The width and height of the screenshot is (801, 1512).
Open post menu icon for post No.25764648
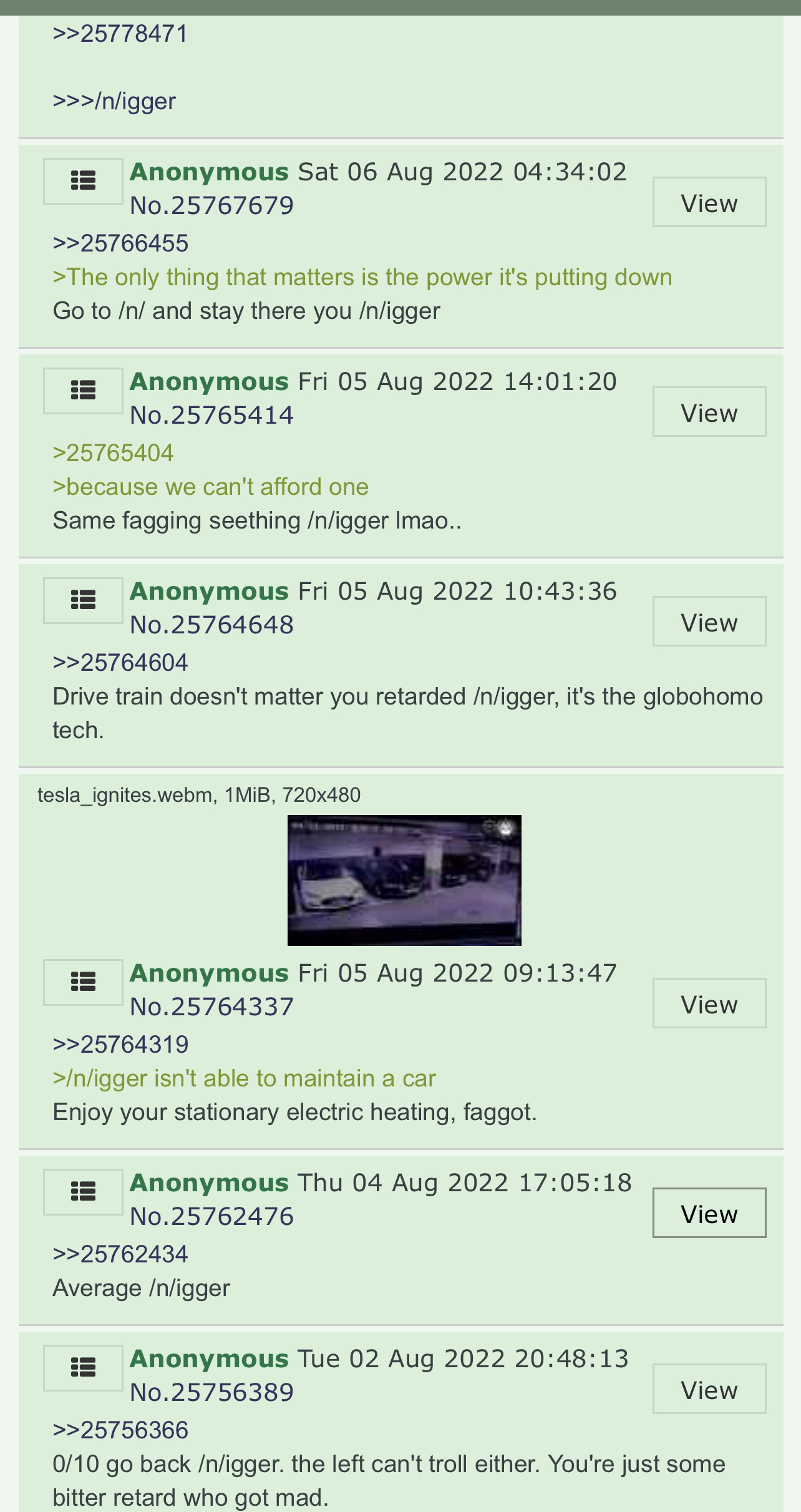point(83,600)
